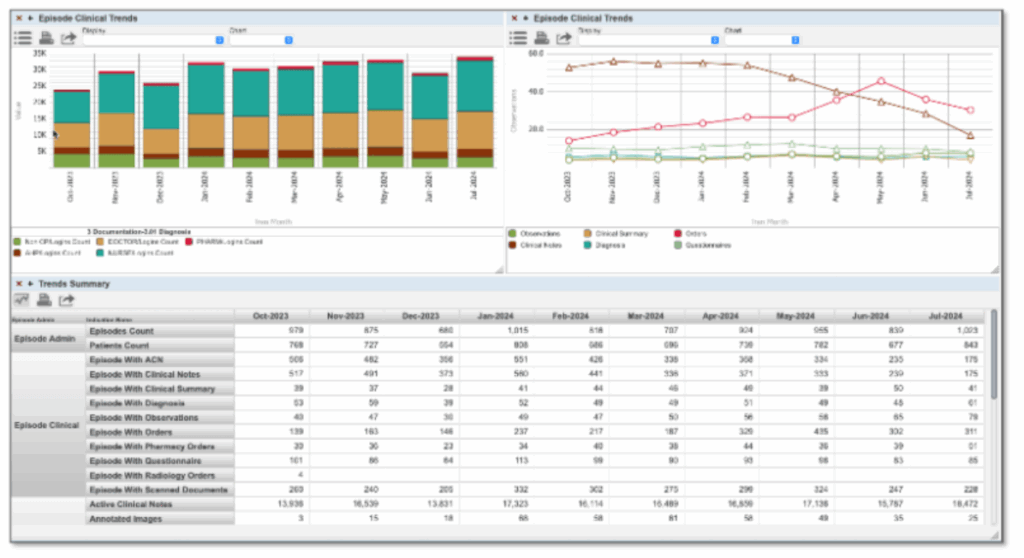The image size is (1024, 558).
Task: Click Observations color swatch in right legend
Action: point(512,234)
